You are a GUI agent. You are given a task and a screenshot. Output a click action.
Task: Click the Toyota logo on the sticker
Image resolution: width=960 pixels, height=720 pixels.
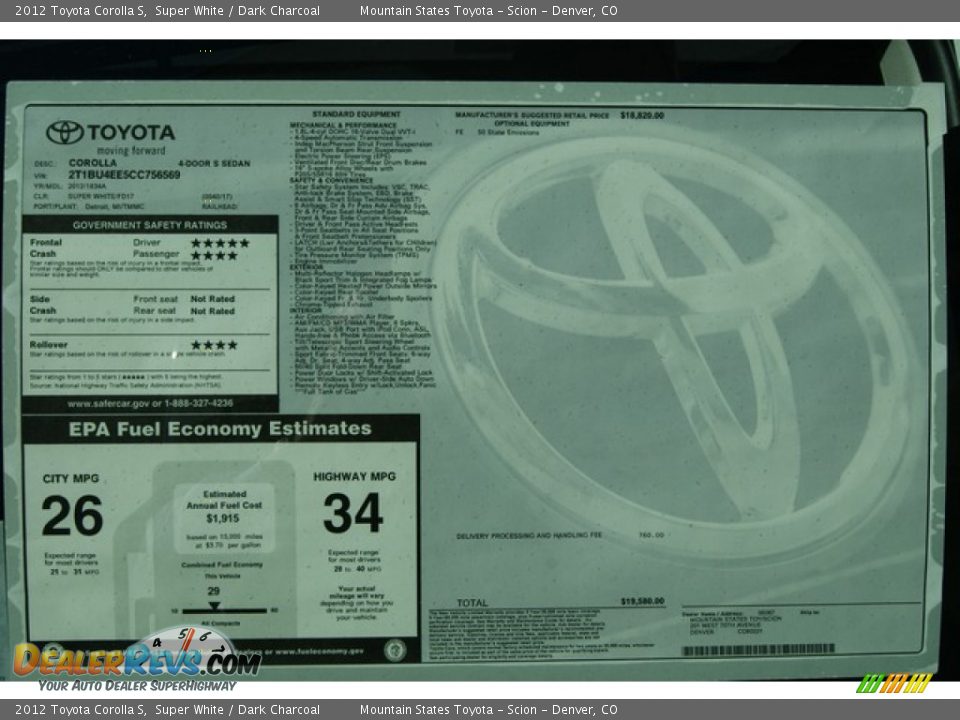pos(64,131)
